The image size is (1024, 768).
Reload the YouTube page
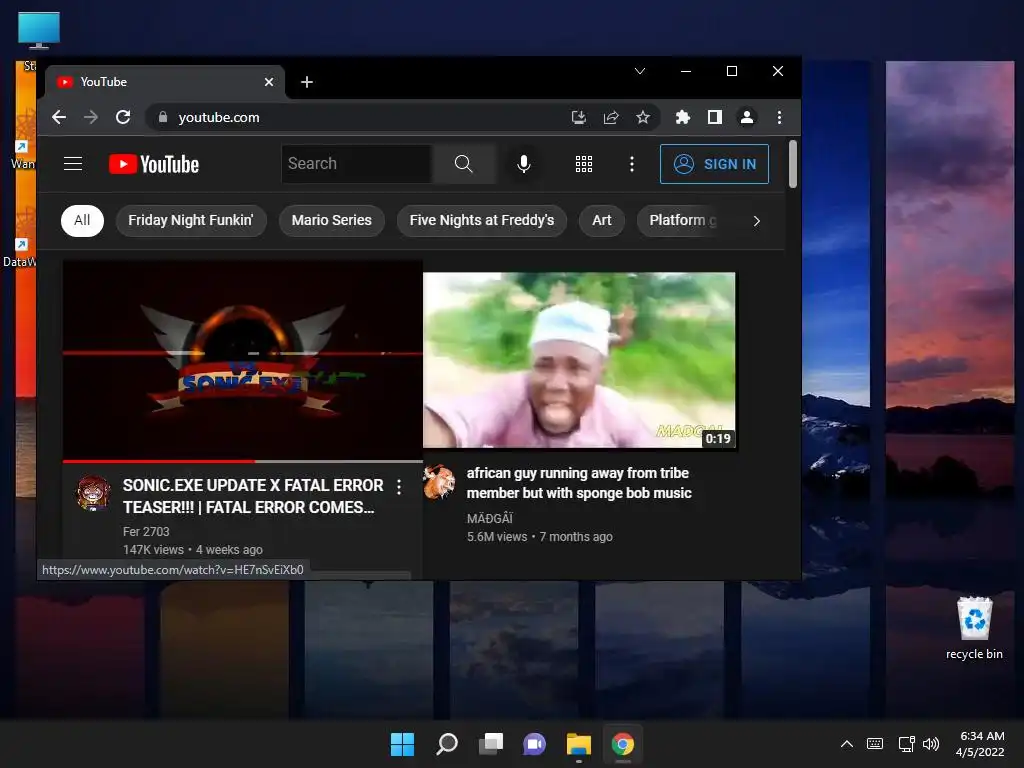(x=123, y=118)
